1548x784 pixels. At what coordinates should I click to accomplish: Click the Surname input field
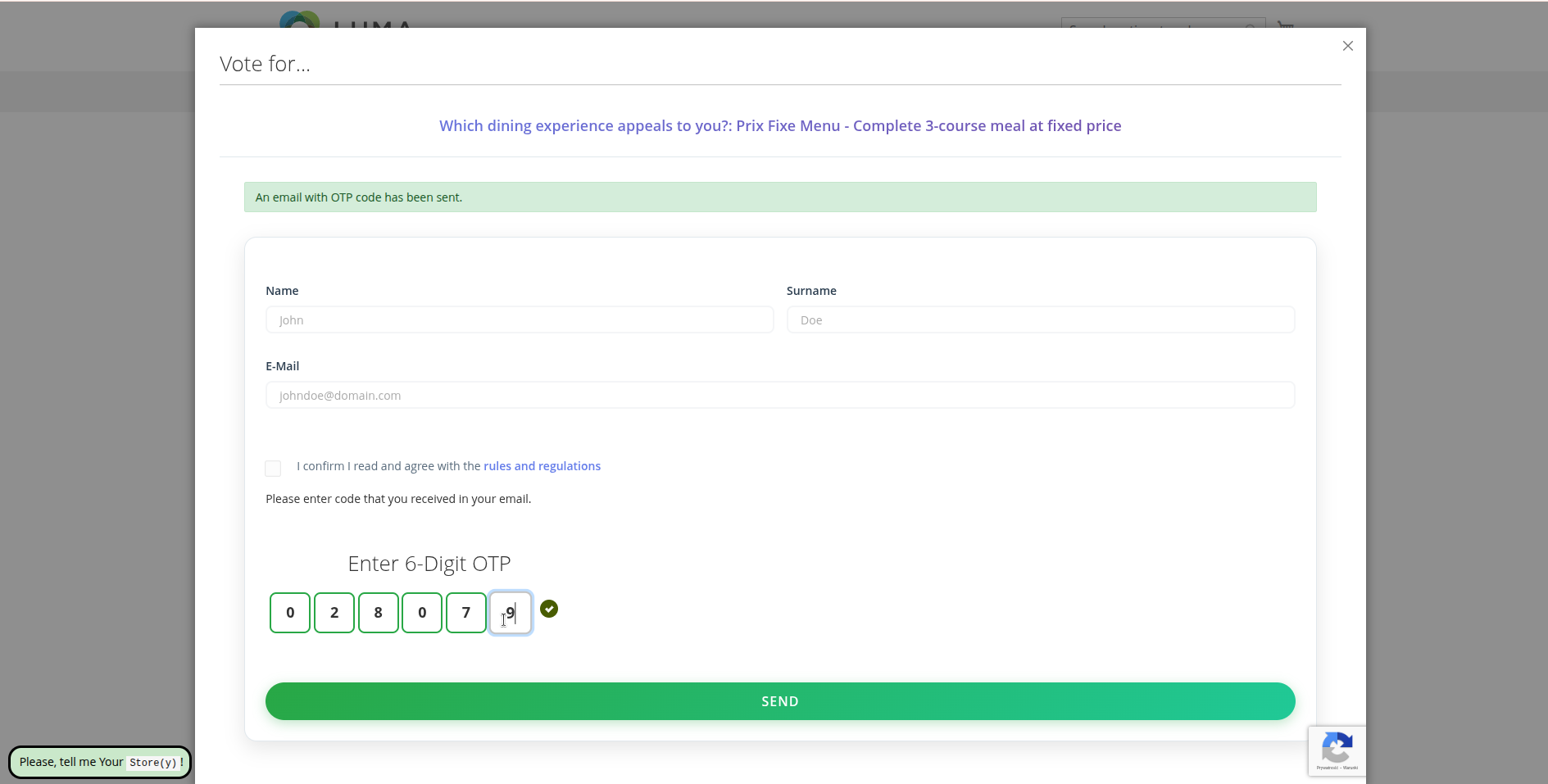[1040, 319]
